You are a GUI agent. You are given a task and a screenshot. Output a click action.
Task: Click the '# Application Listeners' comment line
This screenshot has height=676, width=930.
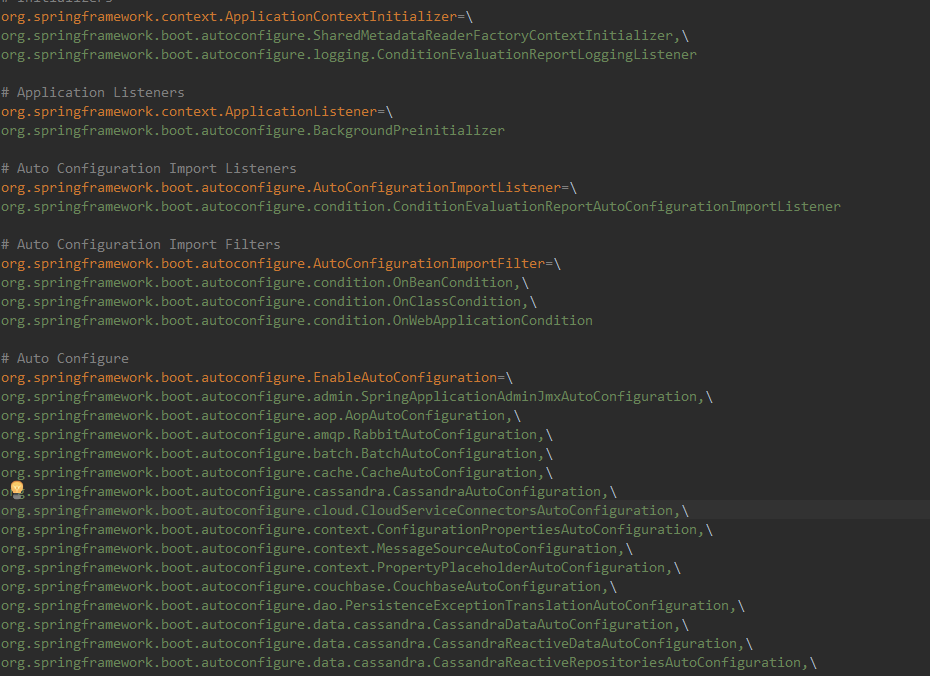92,92
